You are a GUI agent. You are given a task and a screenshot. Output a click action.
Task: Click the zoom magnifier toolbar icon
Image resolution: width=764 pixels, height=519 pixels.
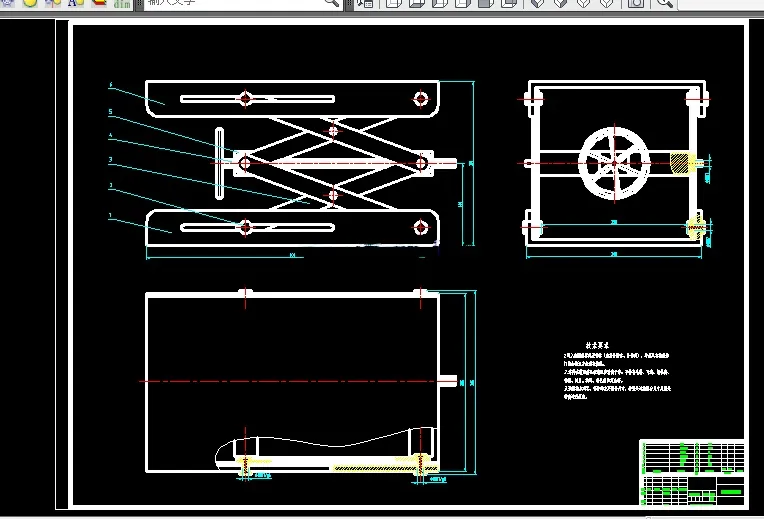point(665,3)
